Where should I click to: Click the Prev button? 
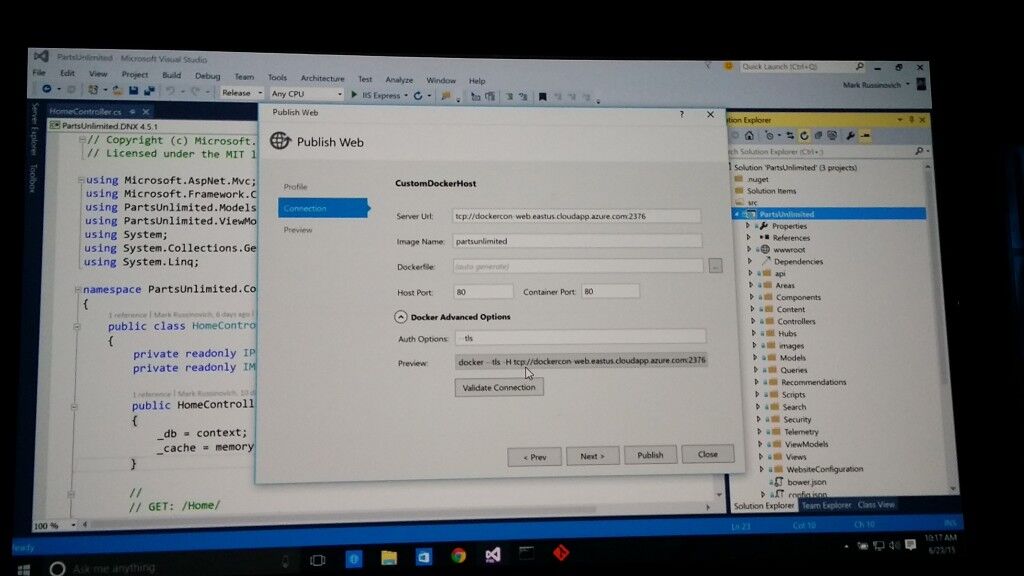click(534, 456)
